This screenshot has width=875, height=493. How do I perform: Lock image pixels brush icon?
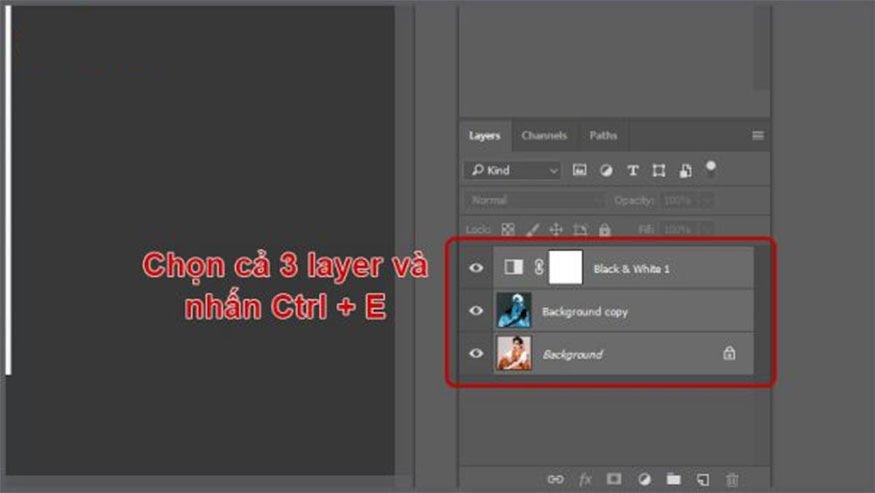tap(532, 229)
